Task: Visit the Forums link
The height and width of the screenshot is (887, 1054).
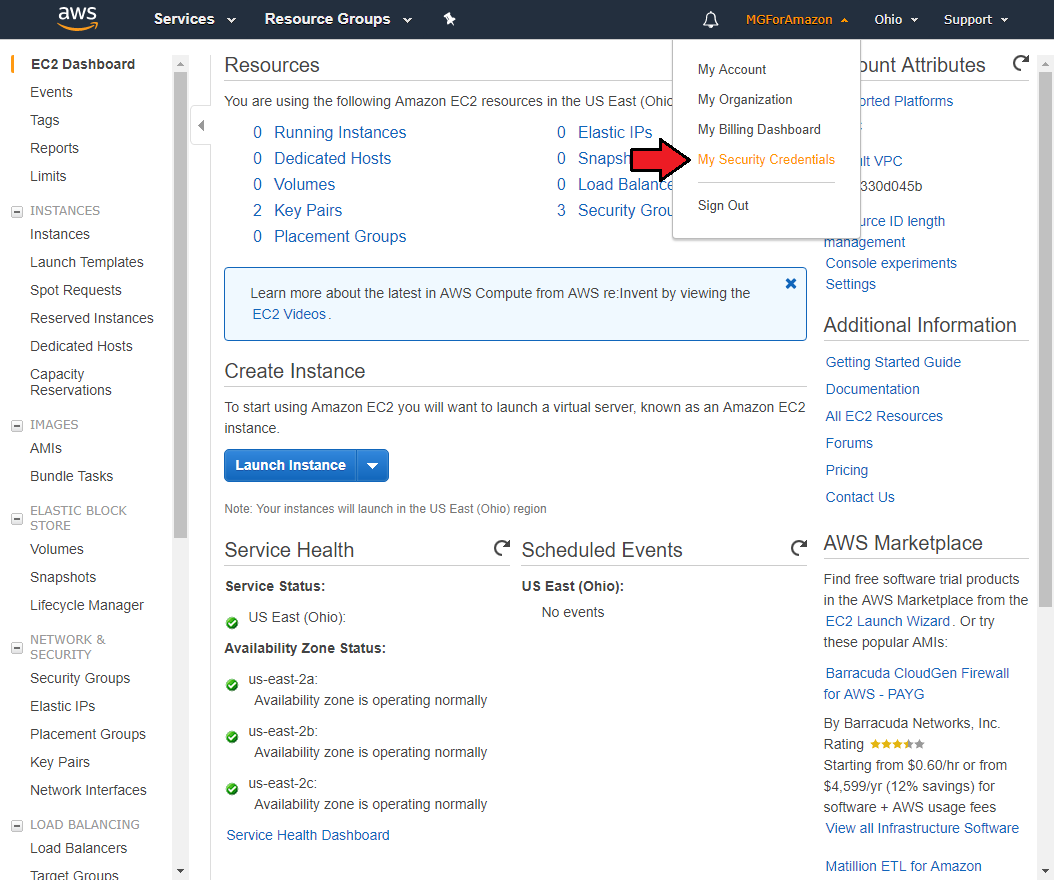Action: [x=849, y=443]
